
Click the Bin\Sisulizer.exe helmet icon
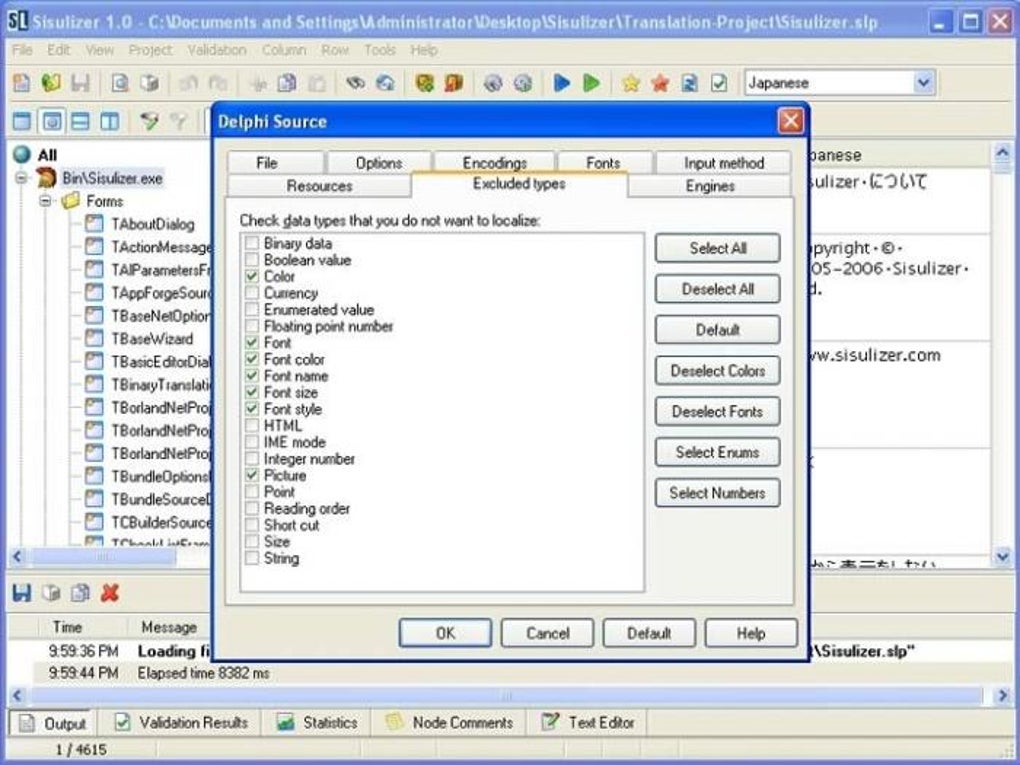coord(46,178)
